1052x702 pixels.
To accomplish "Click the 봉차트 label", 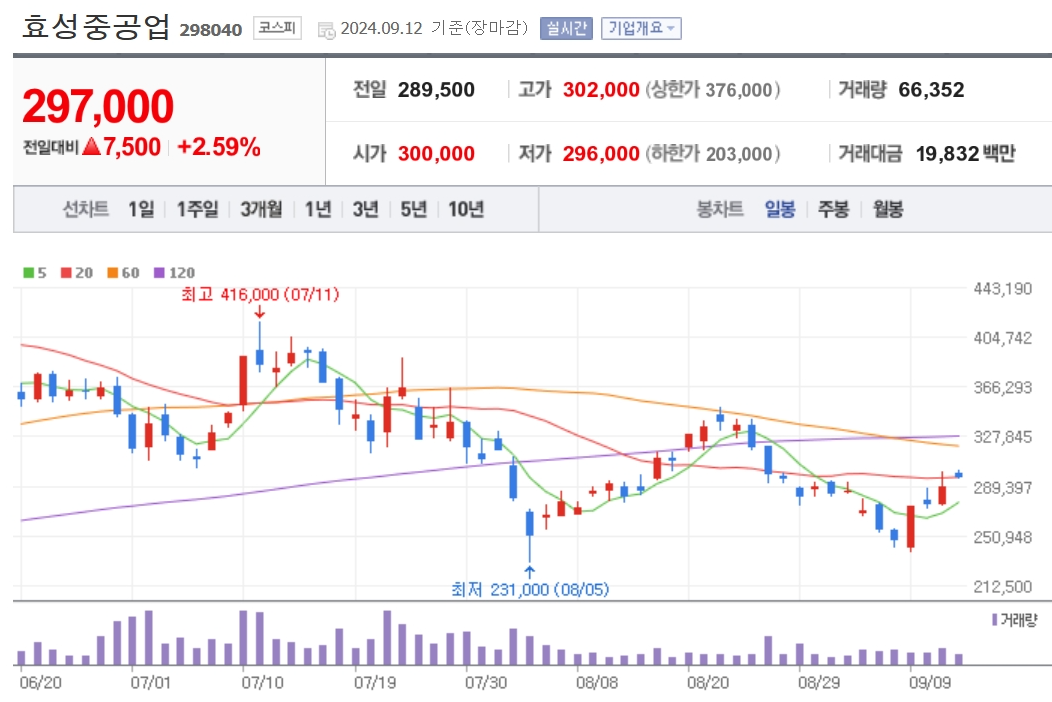I will (720, 209).
